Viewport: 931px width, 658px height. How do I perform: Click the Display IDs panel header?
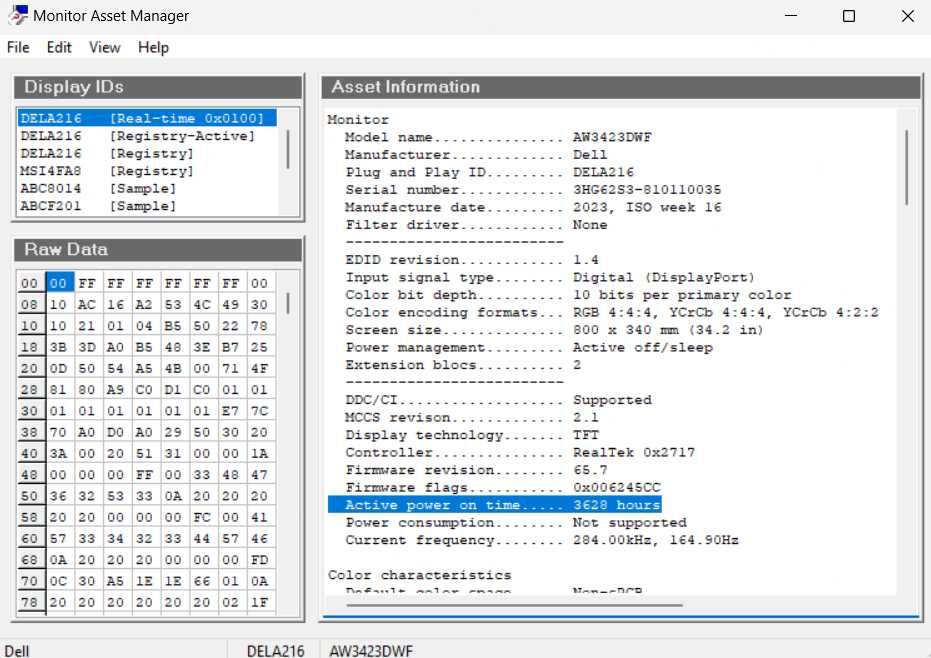158,87
